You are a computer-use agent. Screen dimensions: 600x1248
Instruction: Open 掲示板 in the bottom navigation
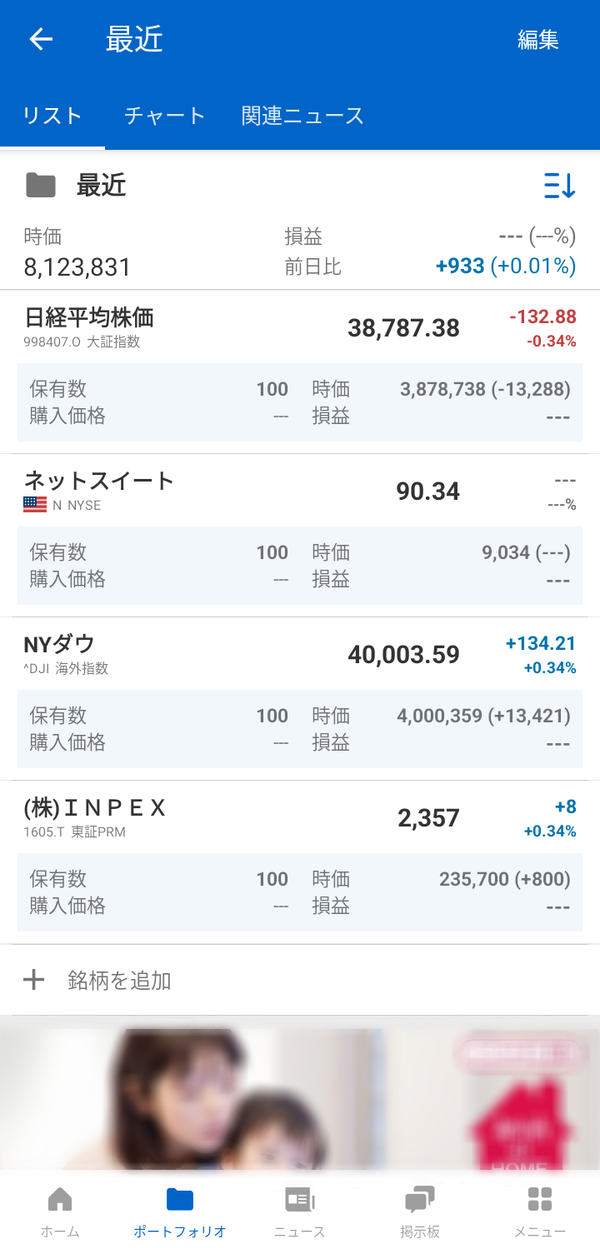point(420,1212)
